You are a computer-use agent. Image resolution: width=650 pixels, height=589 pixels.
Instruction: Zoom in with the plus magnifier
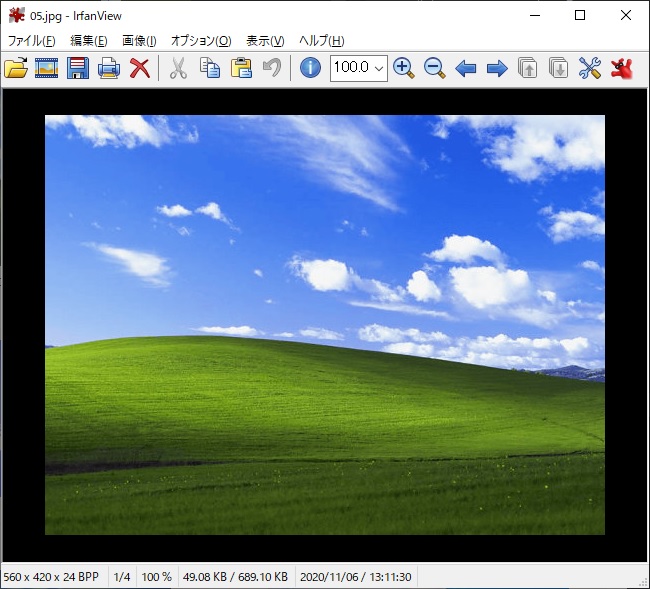click(x=403, y=68)
